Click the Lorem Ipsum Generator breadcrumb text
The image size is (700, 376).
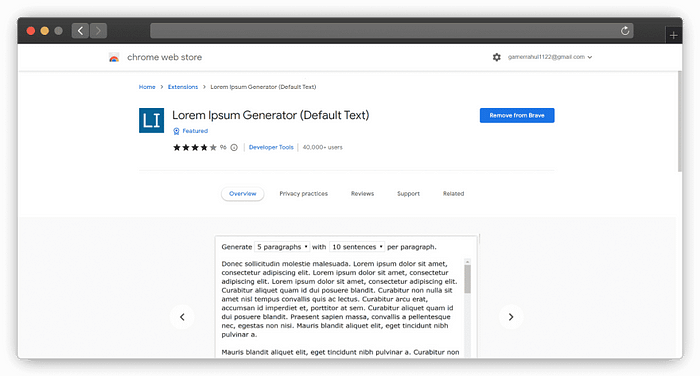click(x=263, y=87)
